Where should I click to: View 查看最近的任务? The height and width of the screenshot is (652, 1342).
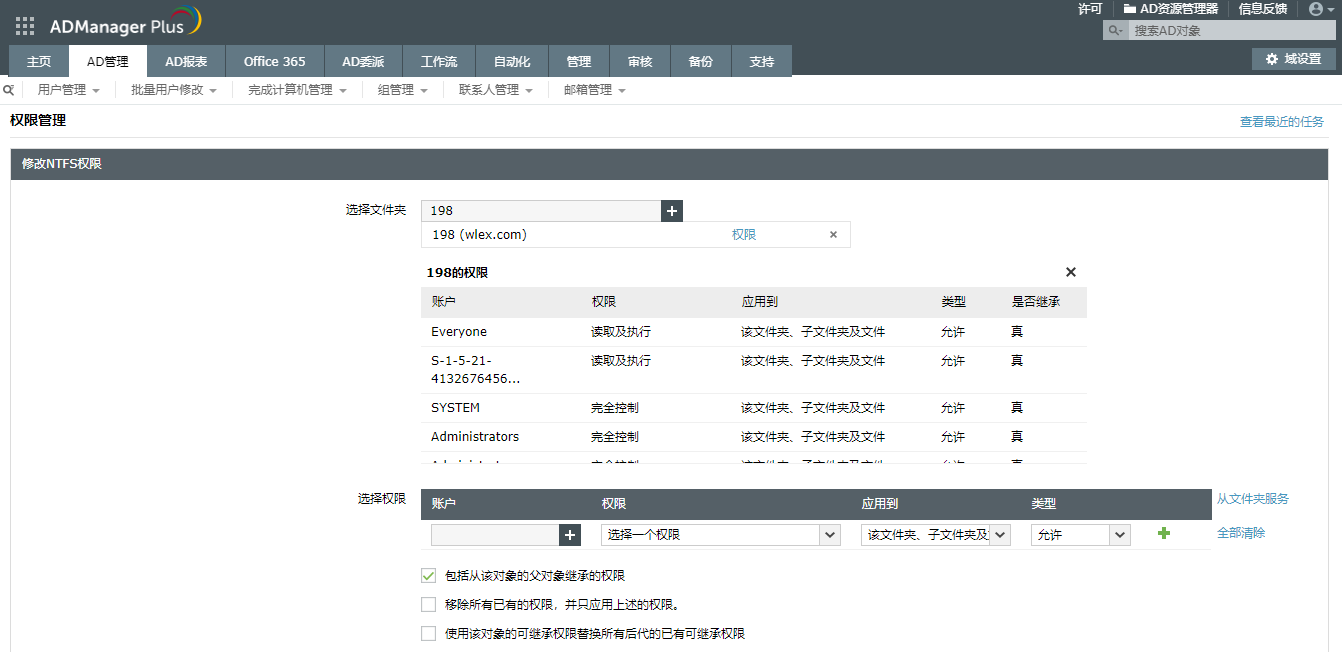1282,122
